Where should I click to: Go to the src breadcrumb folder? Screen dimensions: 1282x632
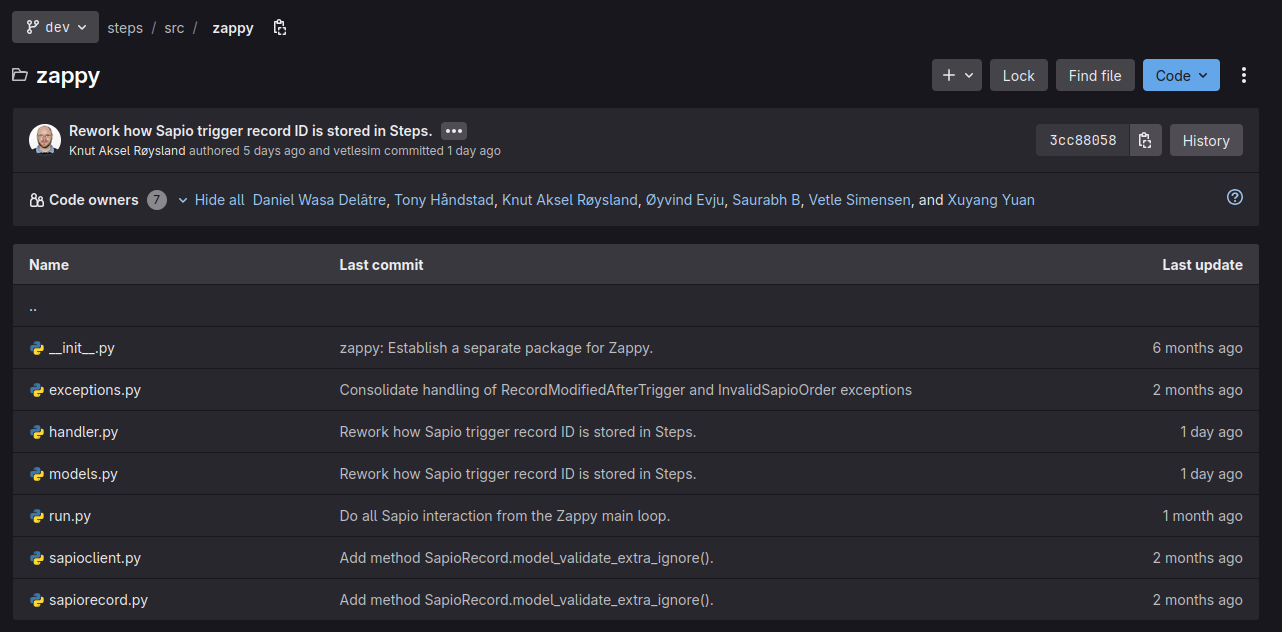(x=174, y=28)
